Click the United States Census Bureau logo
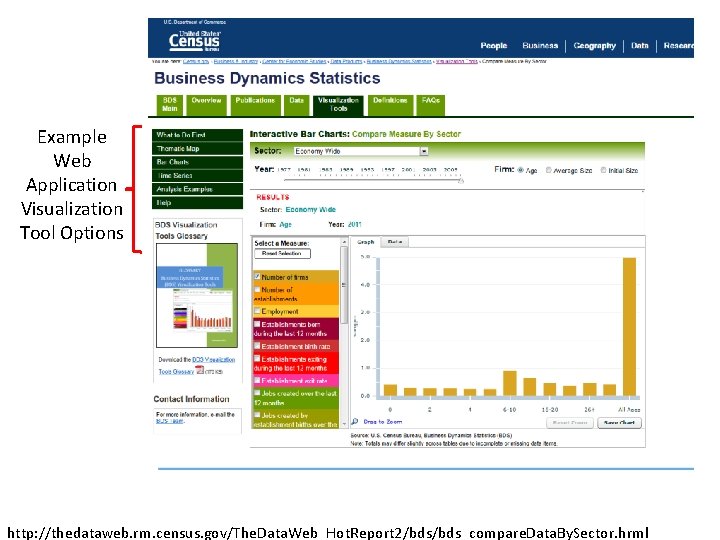Image resolution: width=720 pixels, height=540 pixels. pos(194,41)
